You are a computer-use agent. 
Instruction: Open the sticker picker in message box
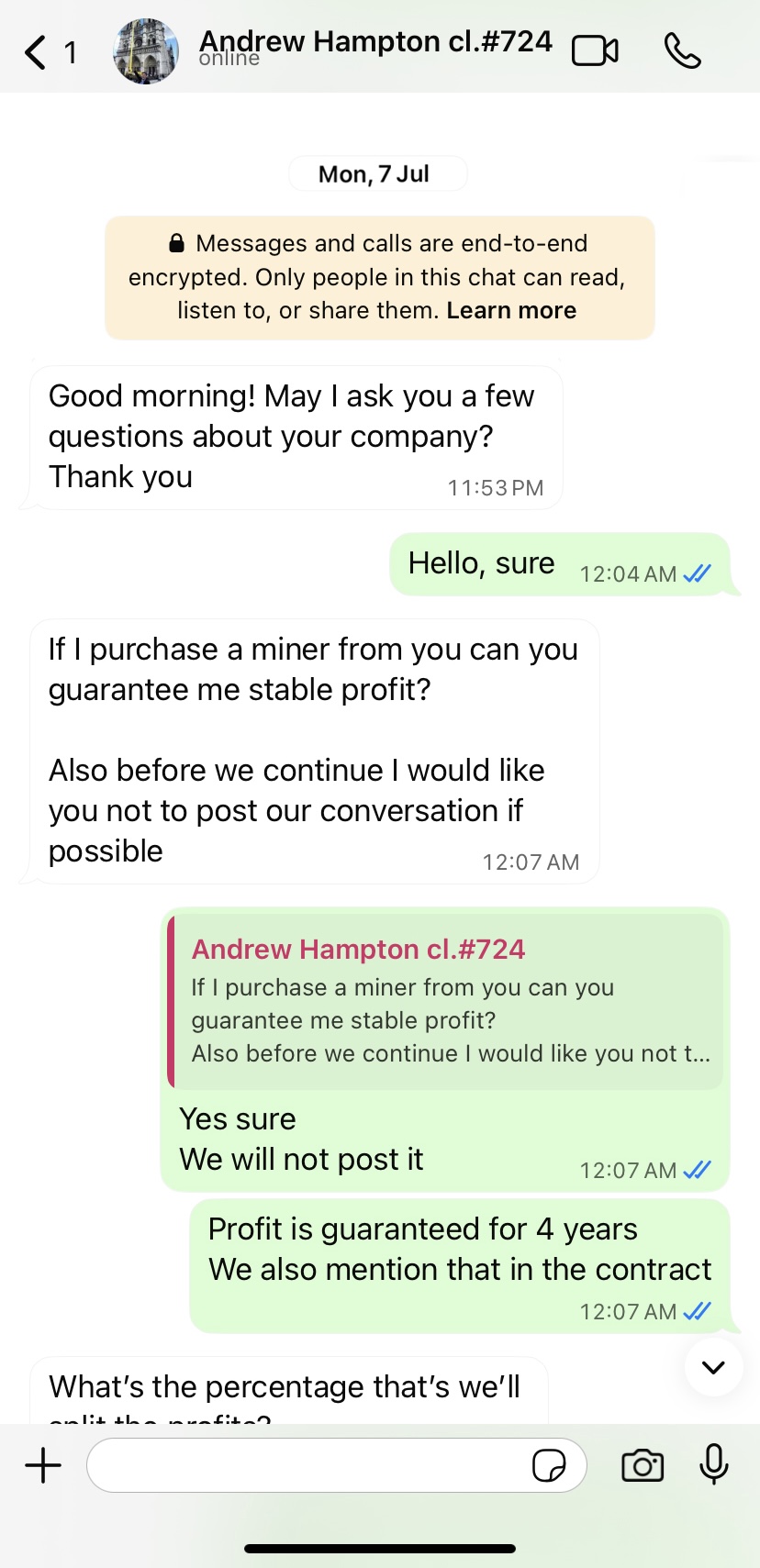coord(549,1465)
